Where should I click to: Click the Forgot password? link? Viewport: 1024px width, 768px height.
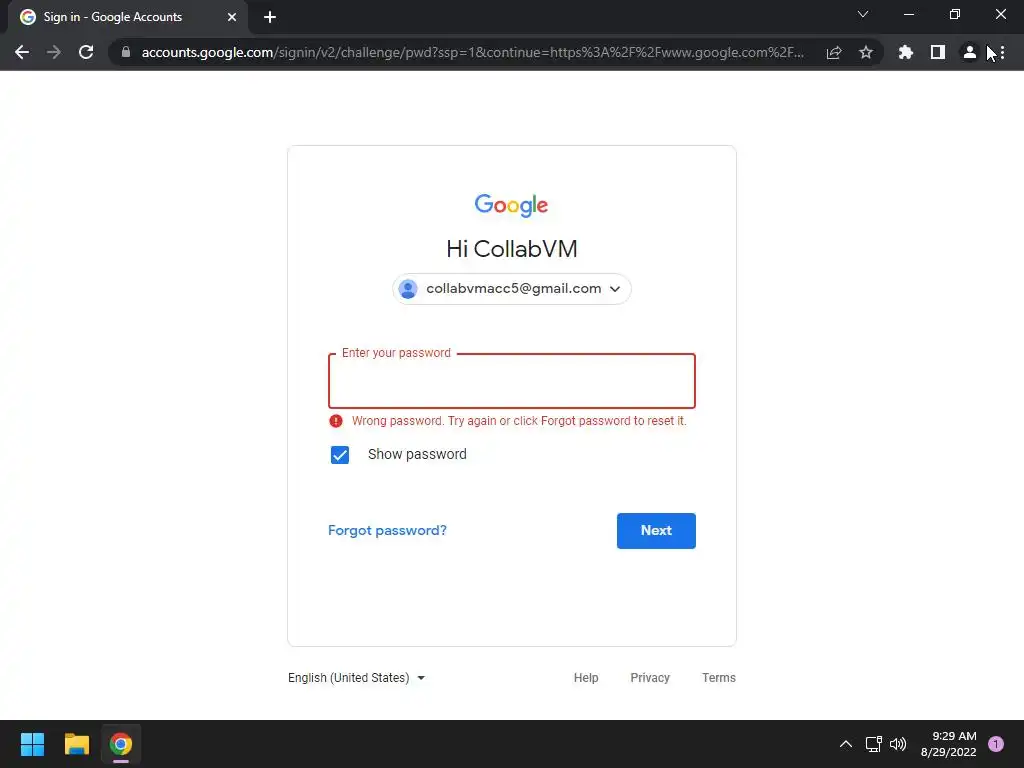pyautogui.click(x=387, y=530)
